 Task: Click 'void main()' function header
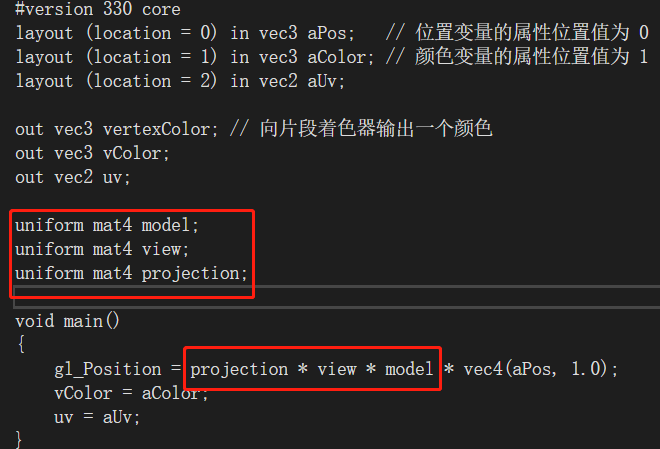point(68,321)
